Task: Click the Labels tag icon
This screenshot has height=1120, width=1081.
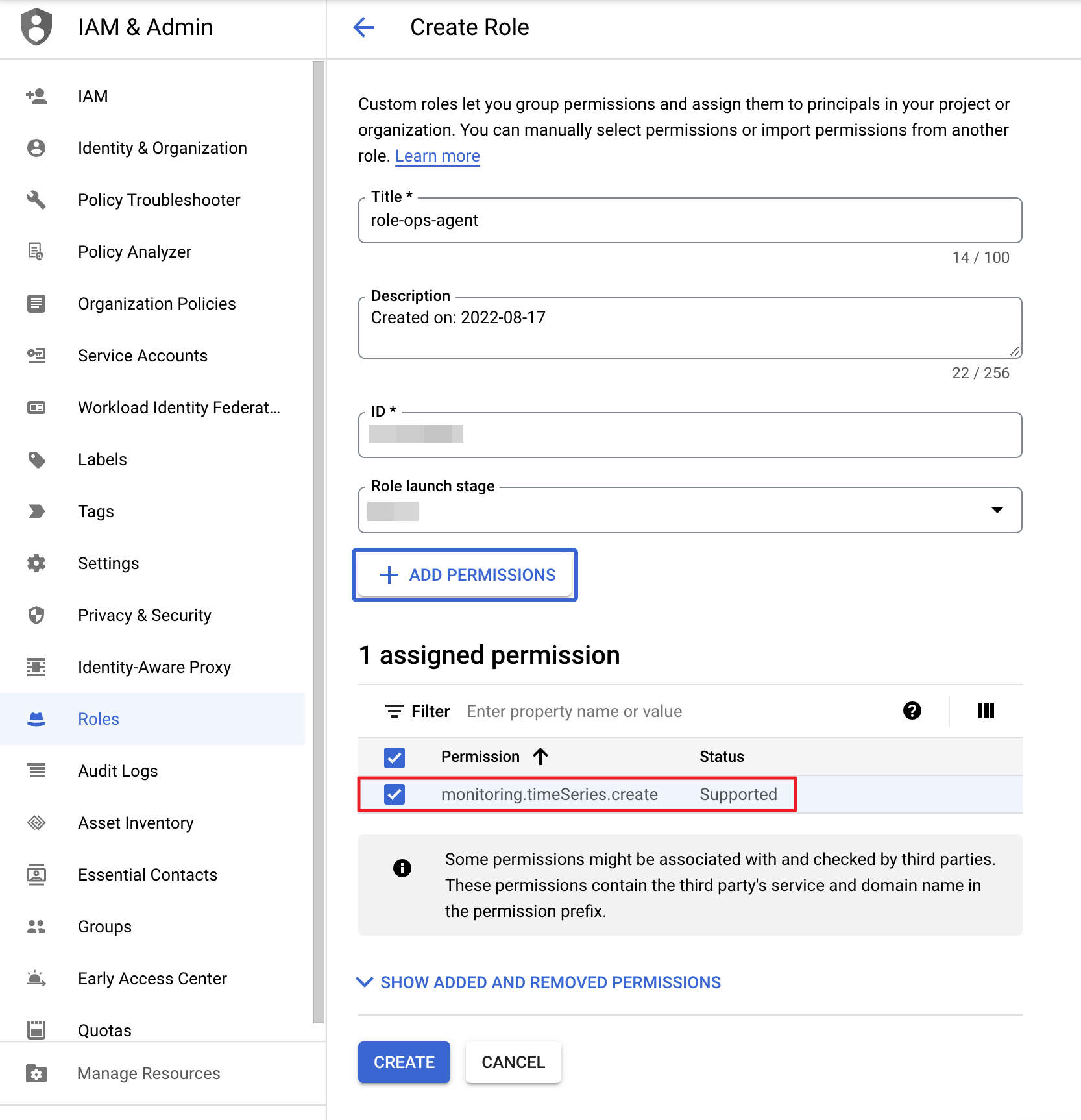Action: point(36,459)
